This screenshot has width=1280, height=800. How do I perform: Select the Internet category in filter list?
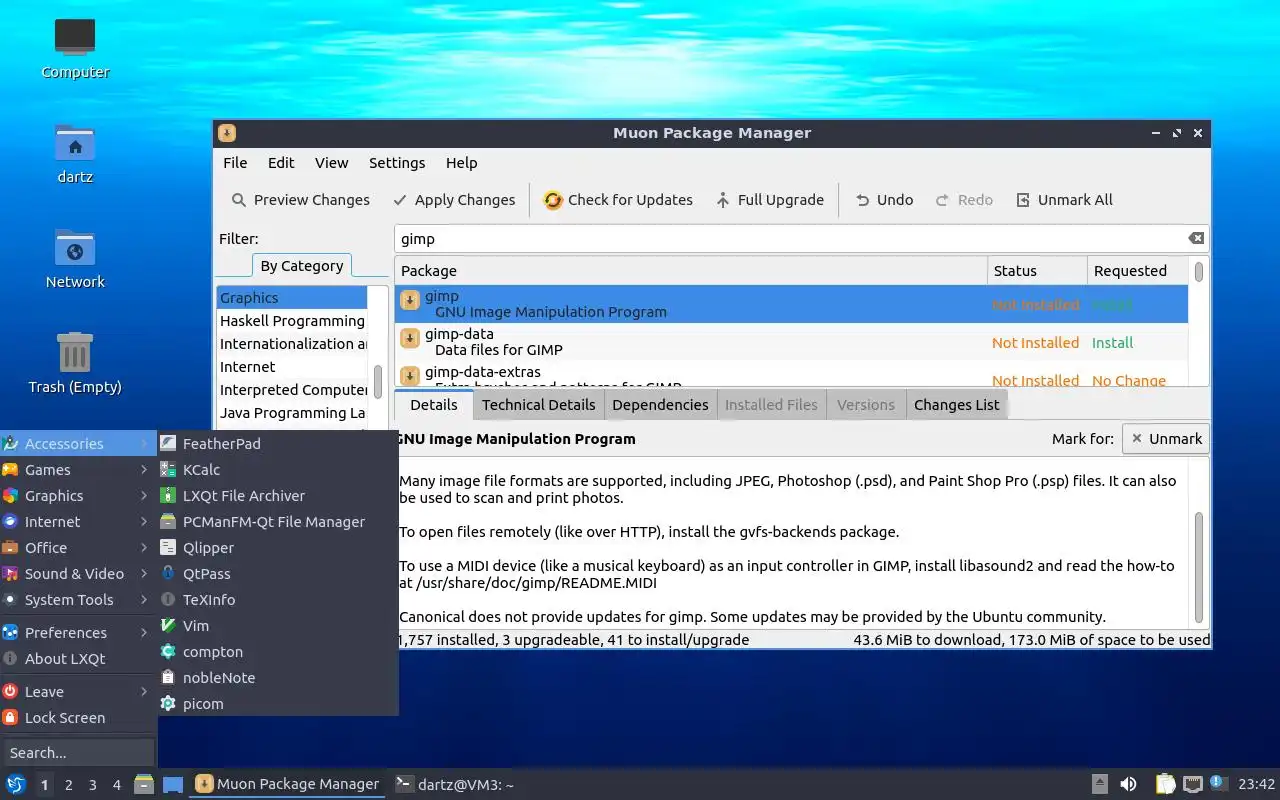coord(291,367)
